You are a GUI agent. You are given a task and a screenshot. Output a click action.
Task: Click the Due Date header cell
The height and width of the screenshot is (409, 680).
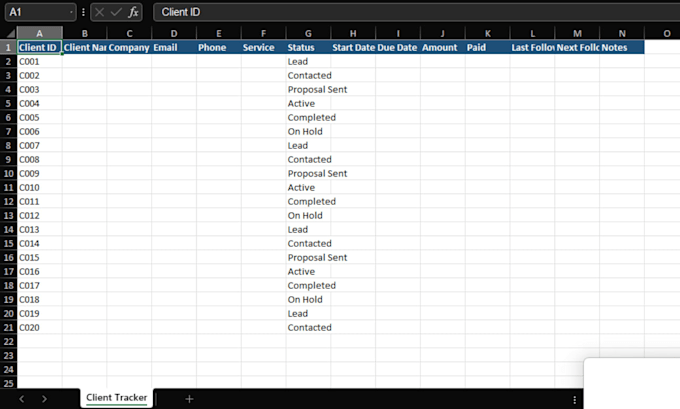[398, 47]
